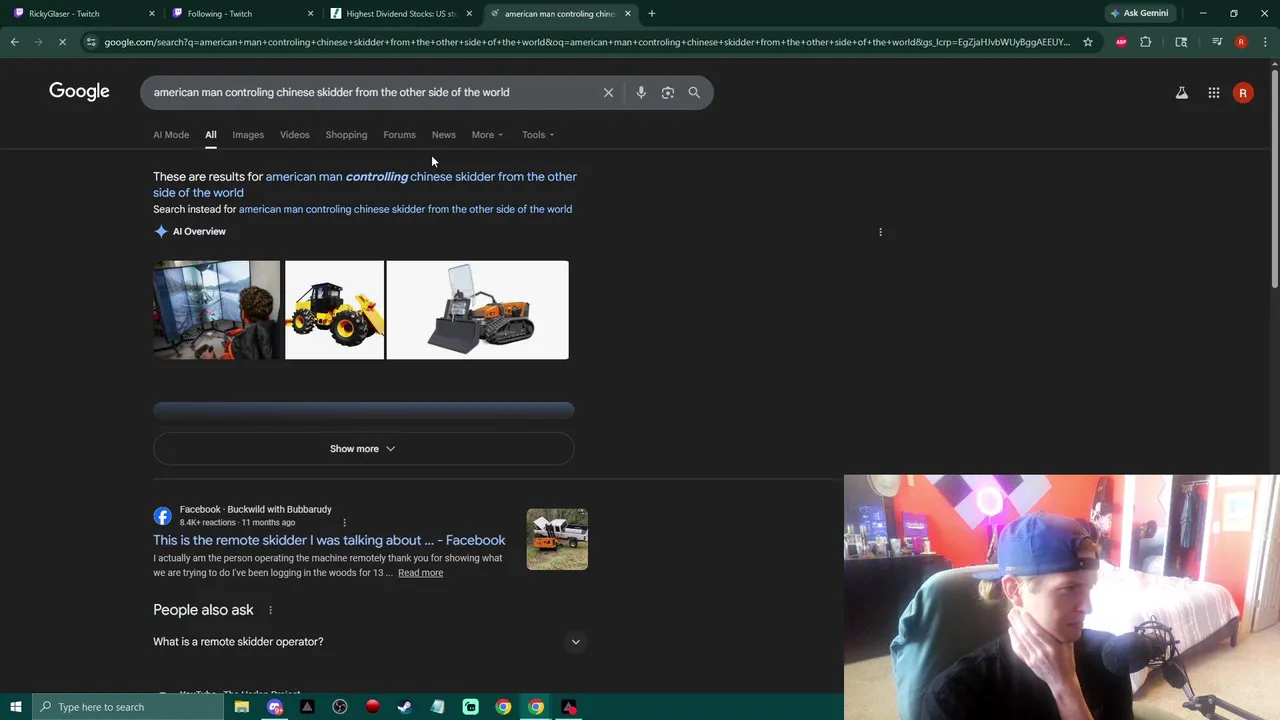The width and height of the screenshot is (1280, 720).
Task: Open AI Overview more options menu
Action: [x=880, y=232]
